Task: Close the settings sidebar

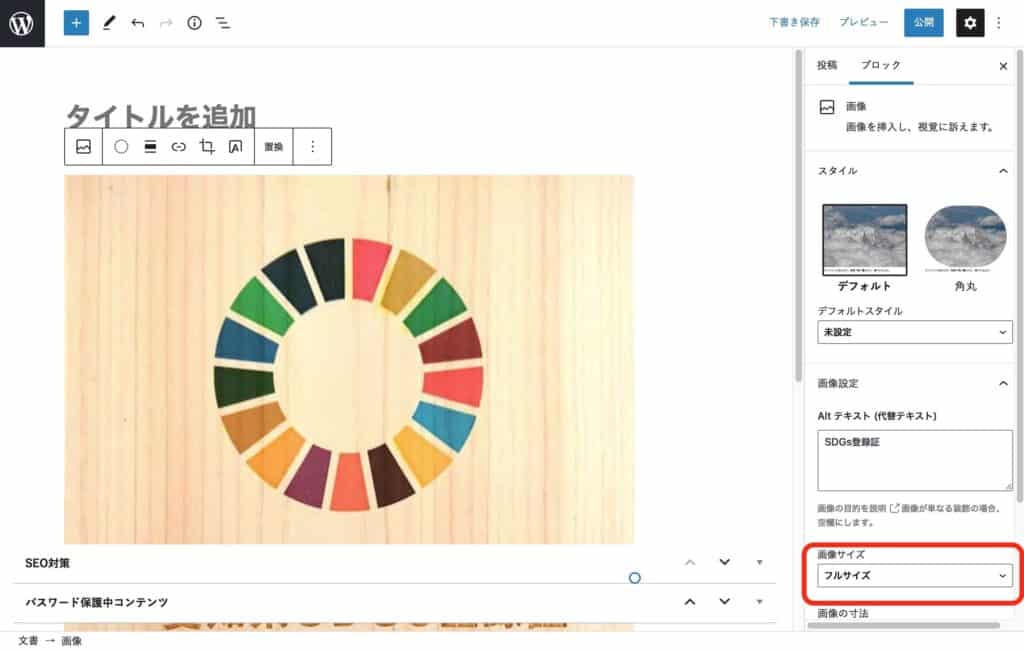Action: click(x=1003, y=66)
